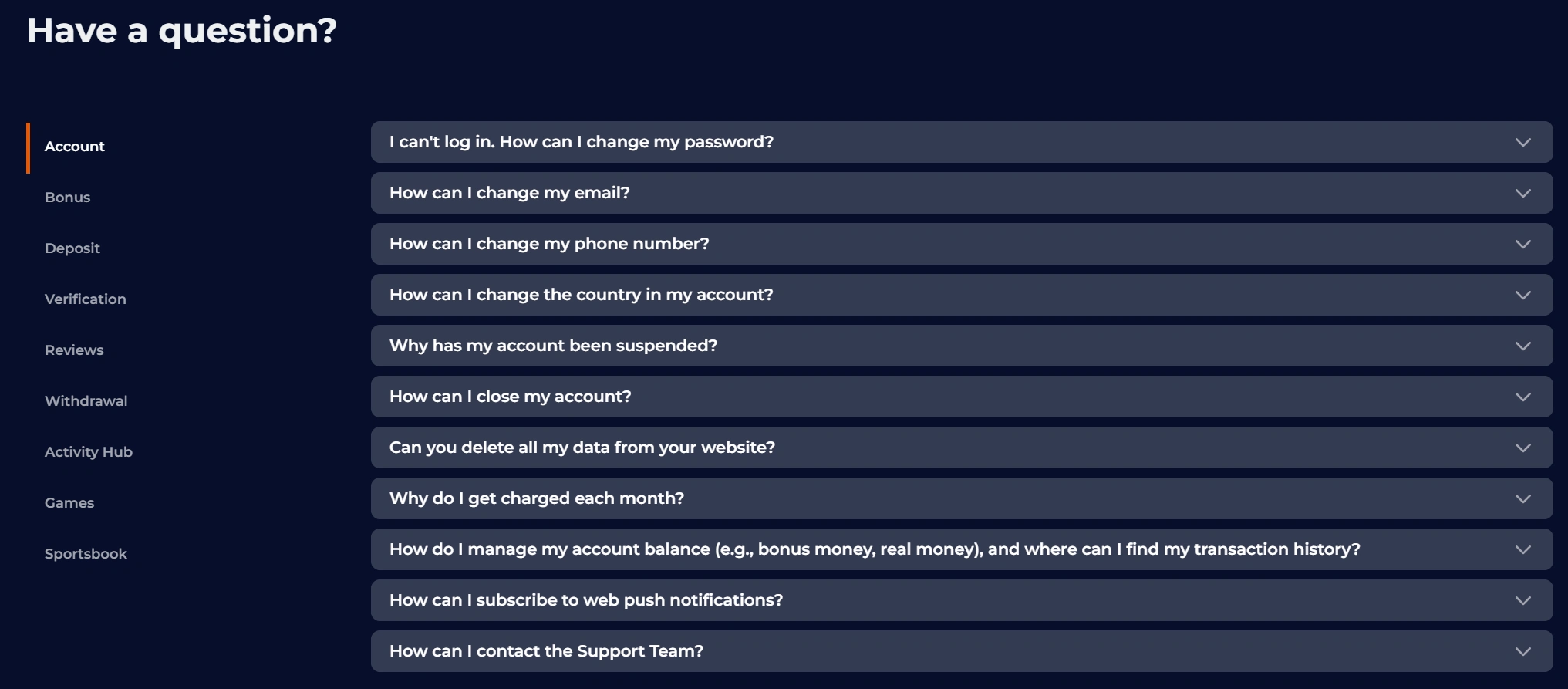
Task: Expand the monthly charges question
Action: (963, 498)
